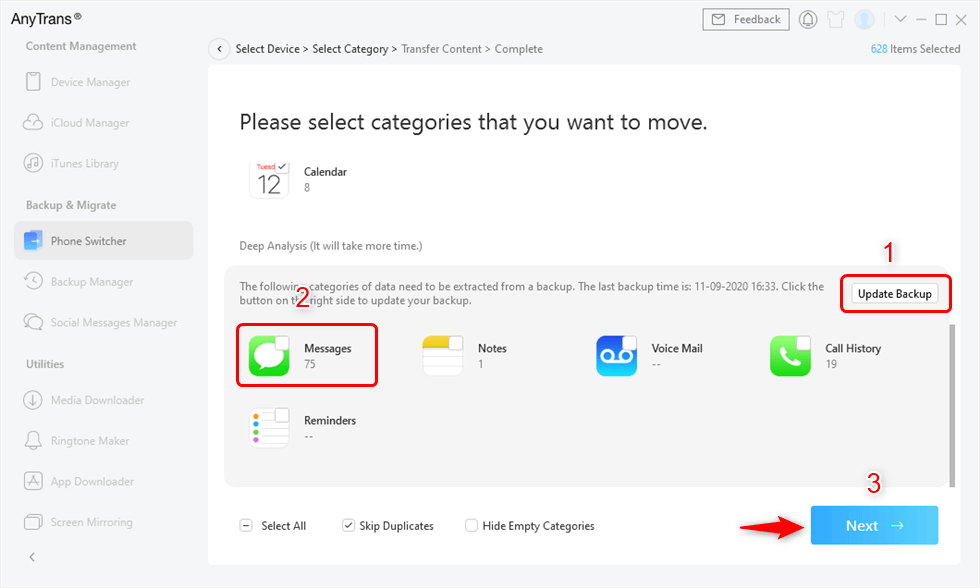Screen dimensions: 980x588
Task: Open iTunes Library section
Action: coord(84,163)
